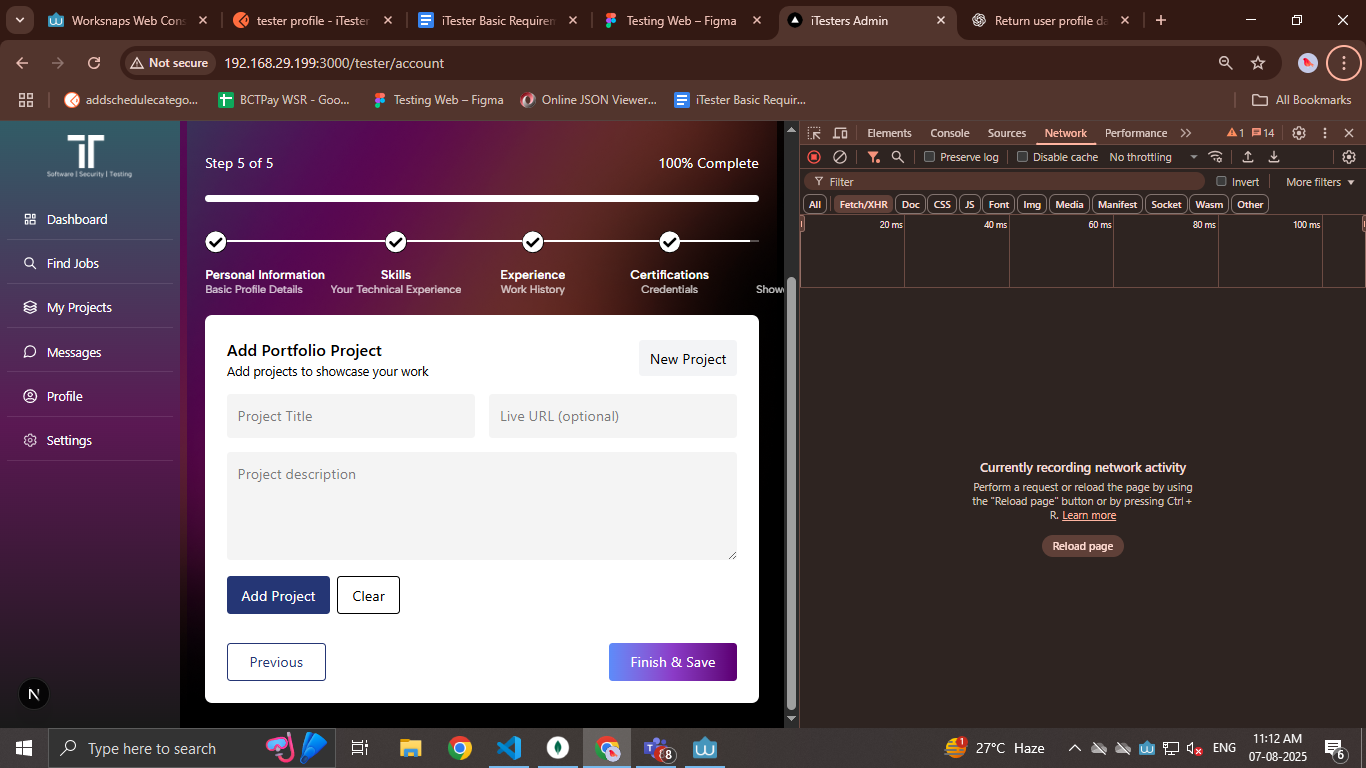This screenshot has width=1366, height=768.
Task: Expand more DevTools tabs chevron
Action: pyautogui.click(x=1186, y=133)
